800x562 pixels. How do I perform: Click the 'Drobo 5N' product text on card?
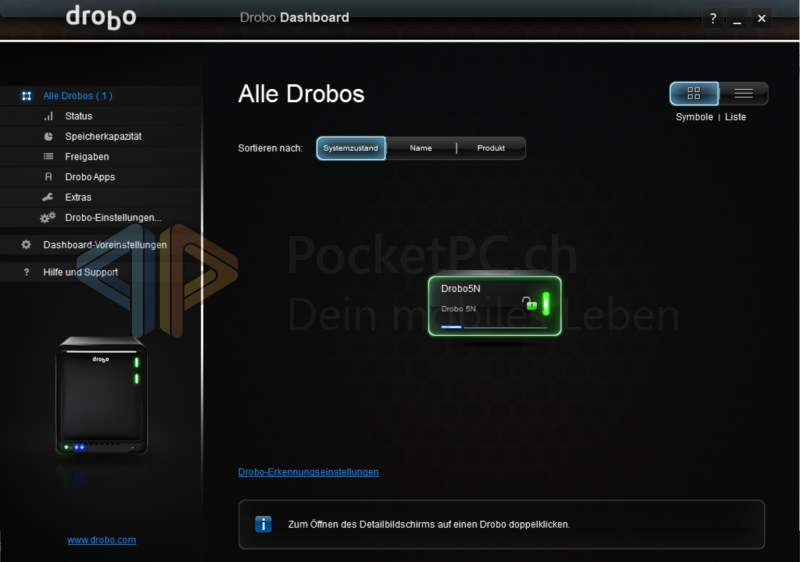(458, 309)
